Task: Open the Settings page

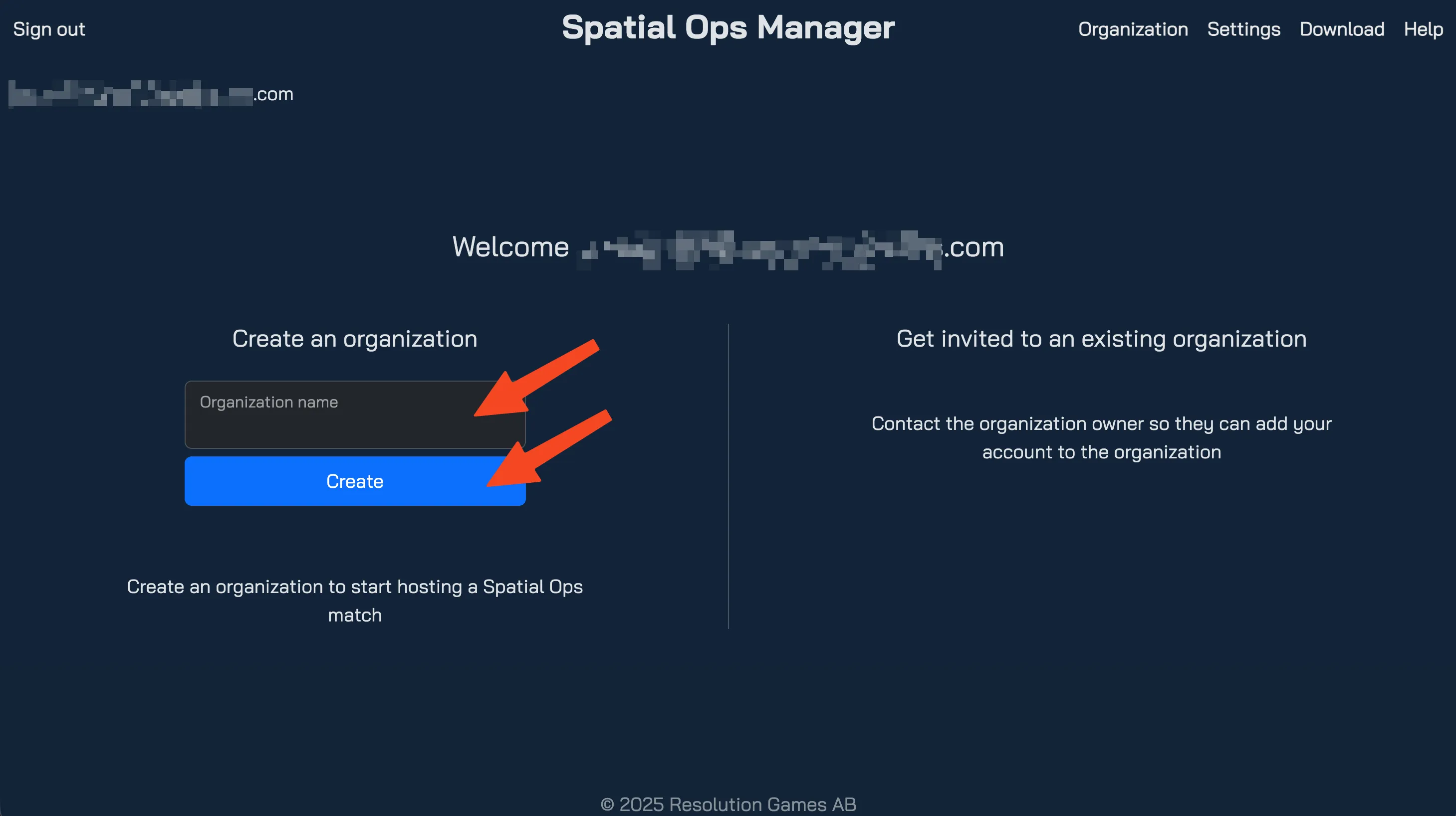Action: pyautogui.click(x=1243, y=29)
